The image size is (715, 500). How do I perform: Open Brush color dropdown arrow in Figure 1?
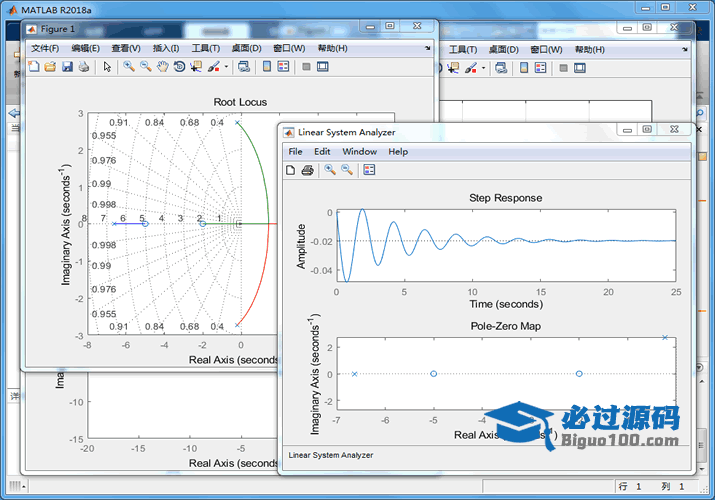(226, 67)
